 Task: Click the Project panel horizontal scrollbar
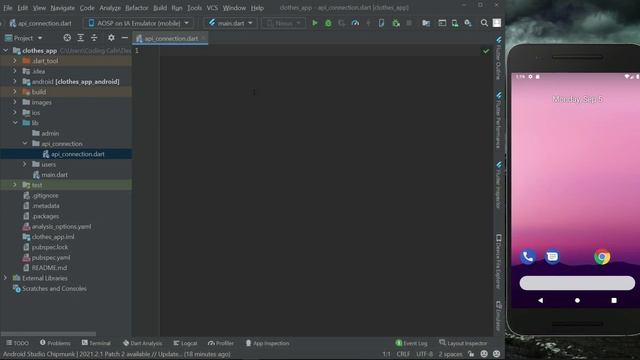[48, 333]
